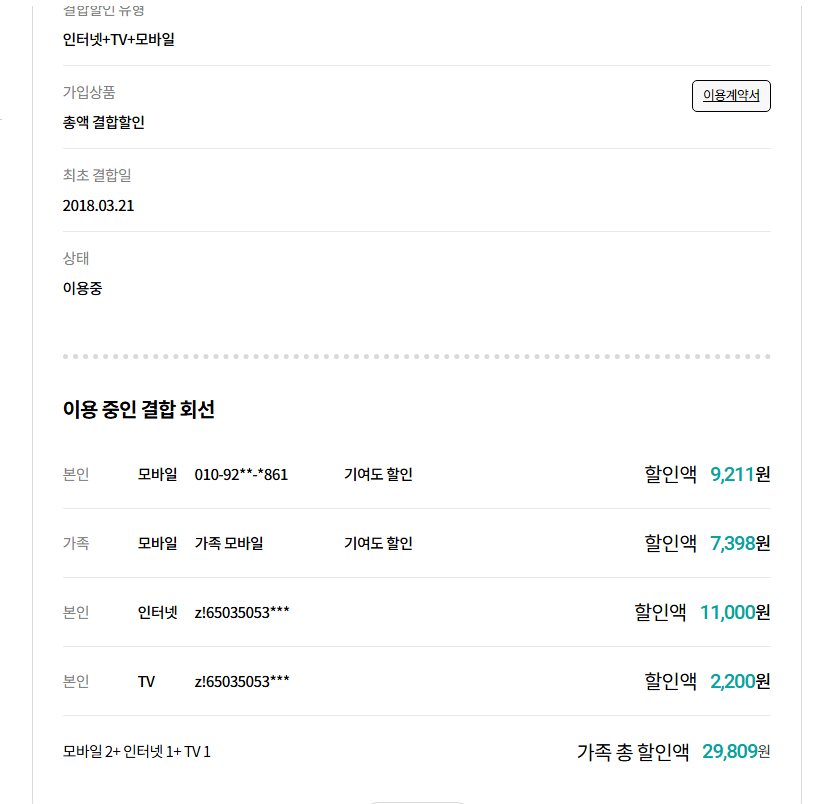Screen dimensions: 830x804
Task: Select the 가족 모바일 line entry
Action: point(229,544)
